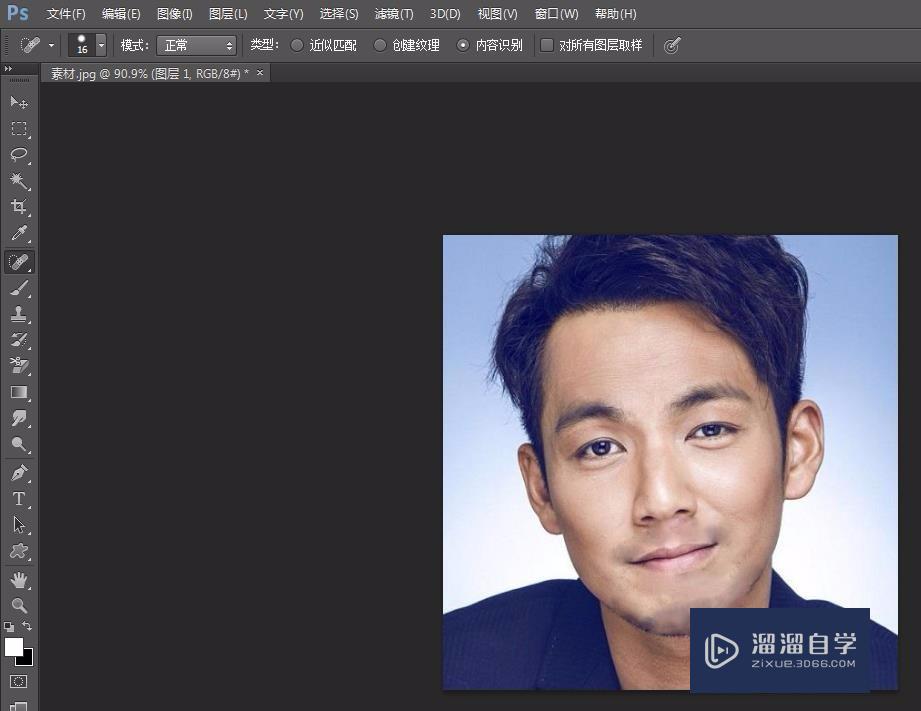Open the brush size picker arrow

pos(101,45)
